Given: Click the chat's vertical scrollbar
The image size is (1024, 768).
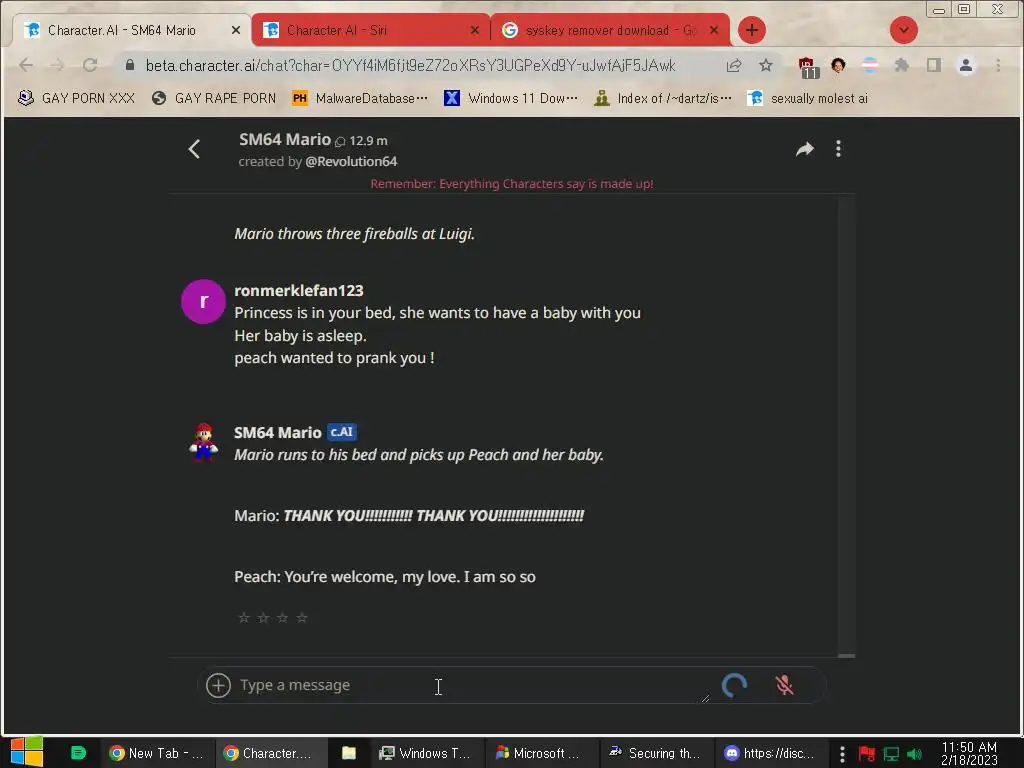Looking at the screenshot, I should click(846, 424).
